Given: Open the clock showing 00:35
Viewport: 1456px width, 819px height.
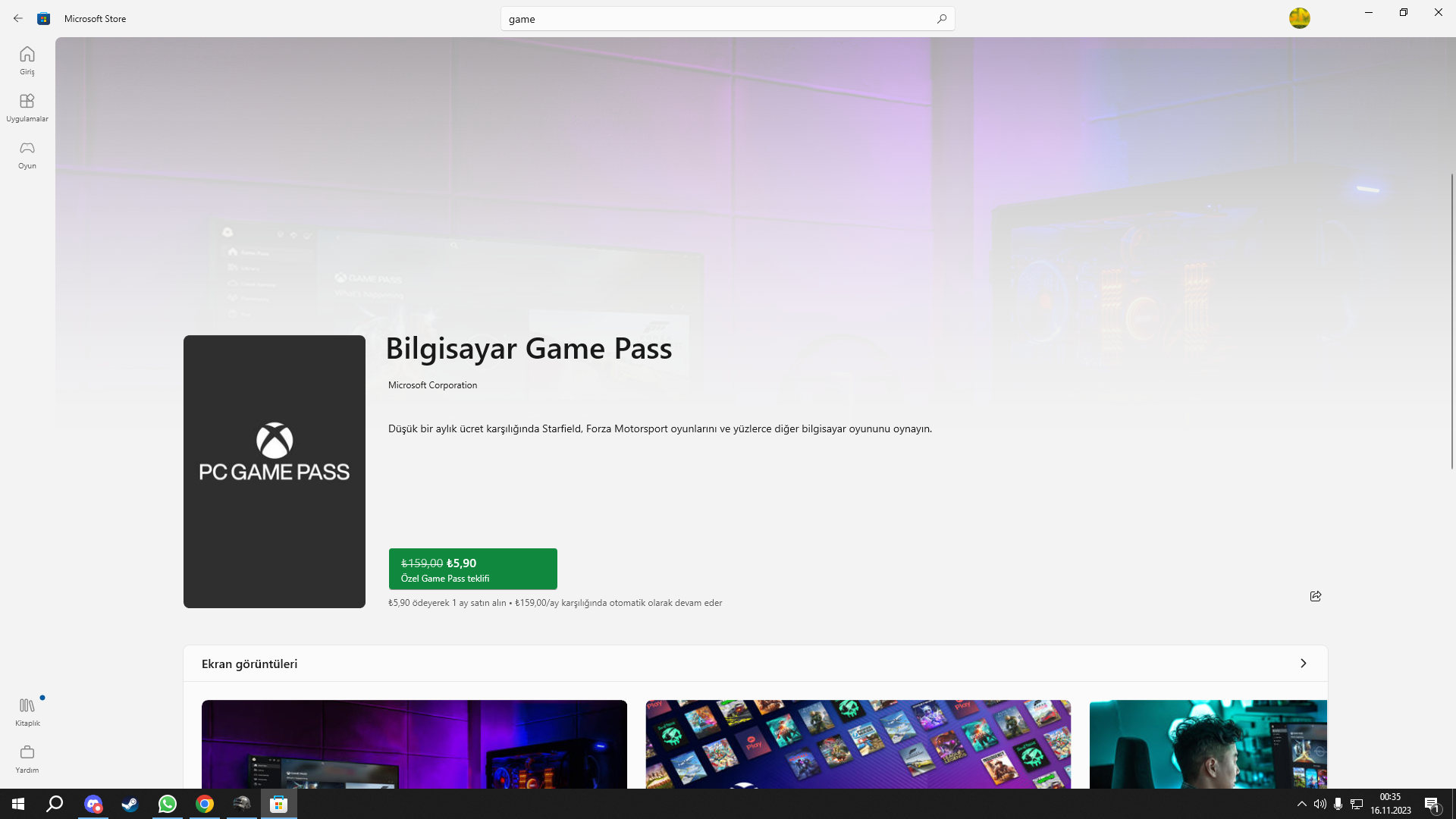Looking at the screenshot, I should tap(1391, 804).
